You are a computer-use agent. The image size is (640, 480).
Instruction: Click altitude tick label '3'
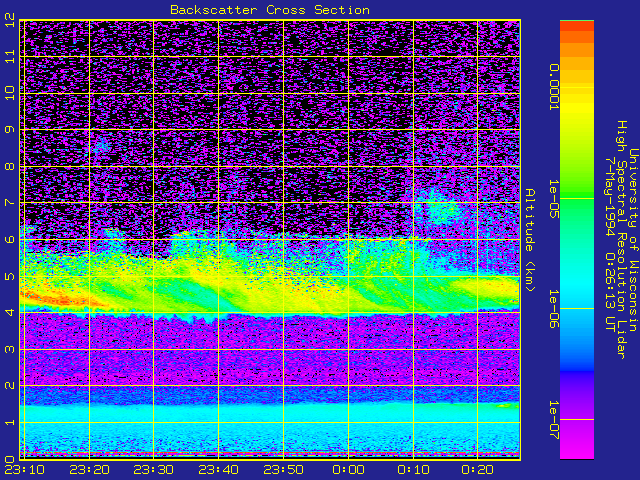(x=11, y=349)
